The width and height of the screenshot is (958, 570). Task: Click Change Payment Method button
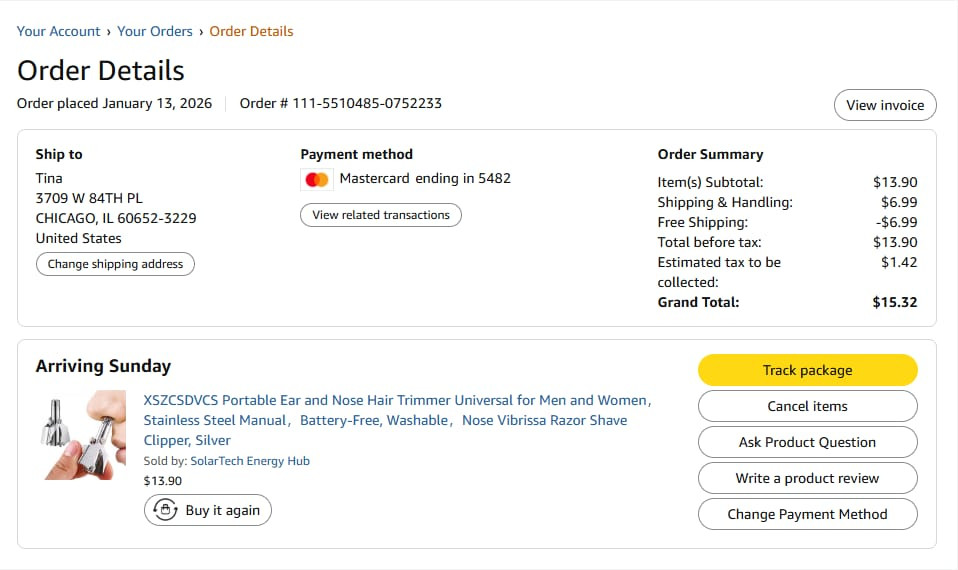tap(807, 514)
